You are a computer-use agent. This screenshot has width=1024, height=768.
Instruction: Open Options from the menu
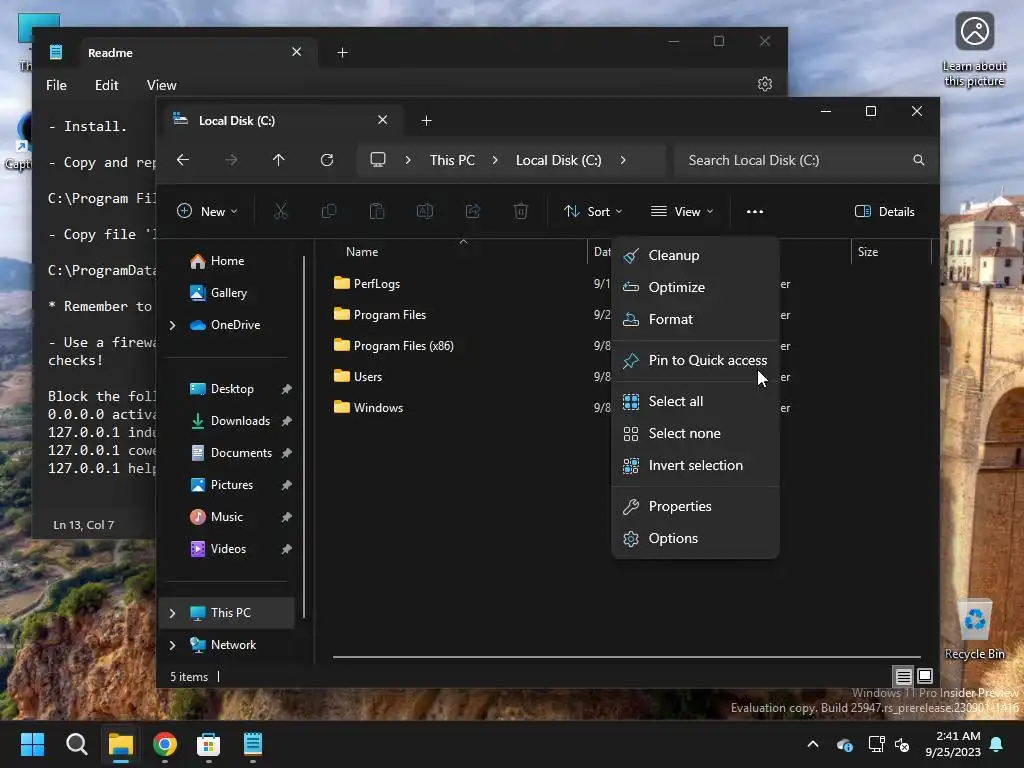click(696, 539)
